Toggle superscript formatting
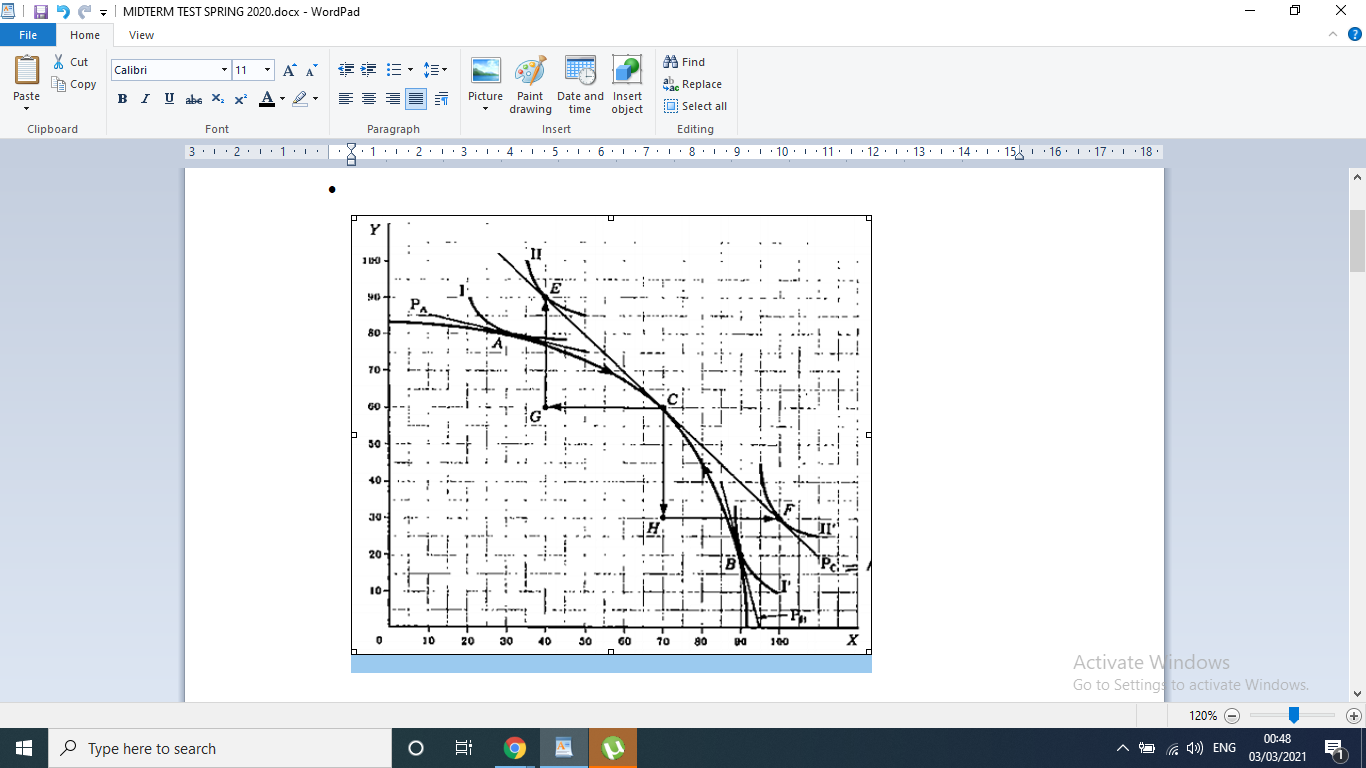The width and height of the screenshot is (1366, 768). click(240, 99)
